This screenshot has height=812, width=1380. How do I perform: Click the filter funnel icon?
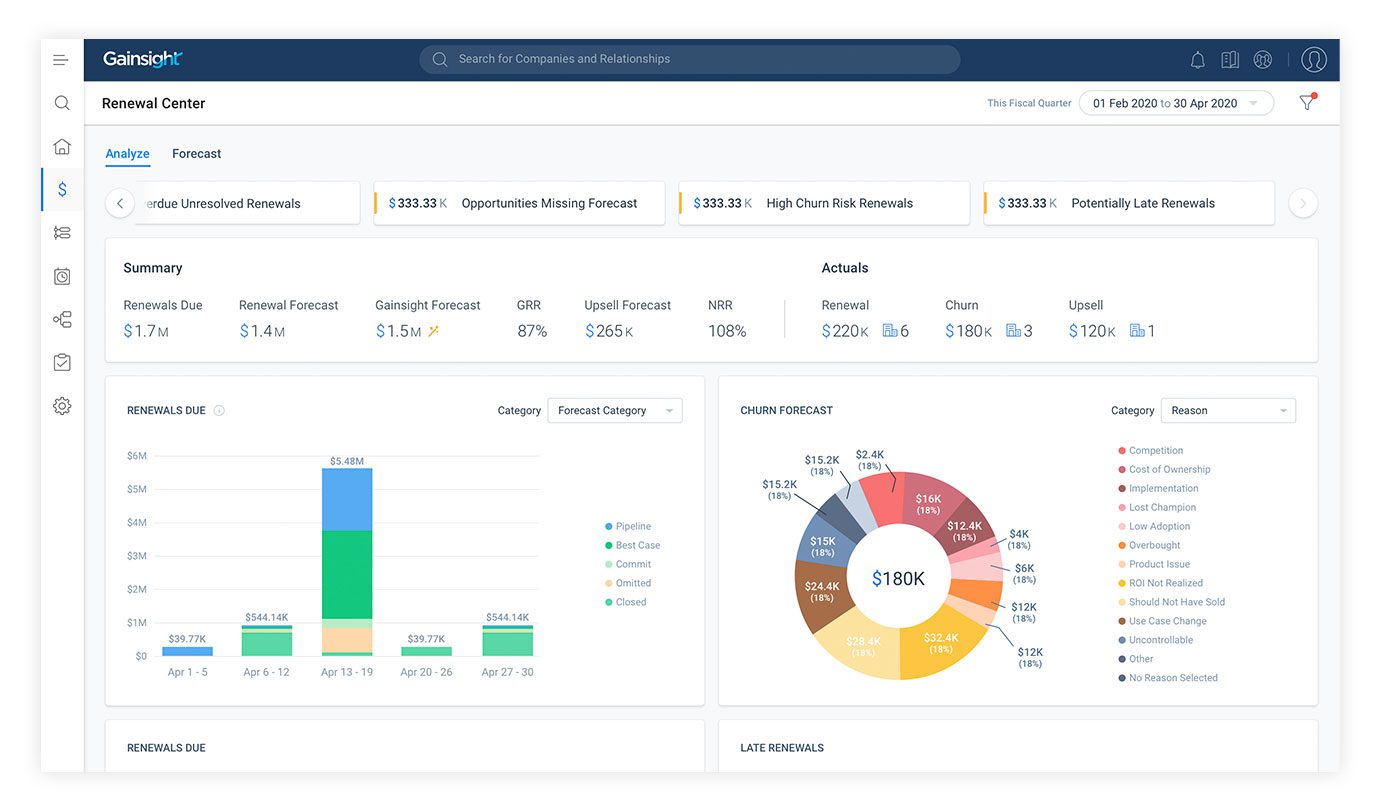(1306, 103)
